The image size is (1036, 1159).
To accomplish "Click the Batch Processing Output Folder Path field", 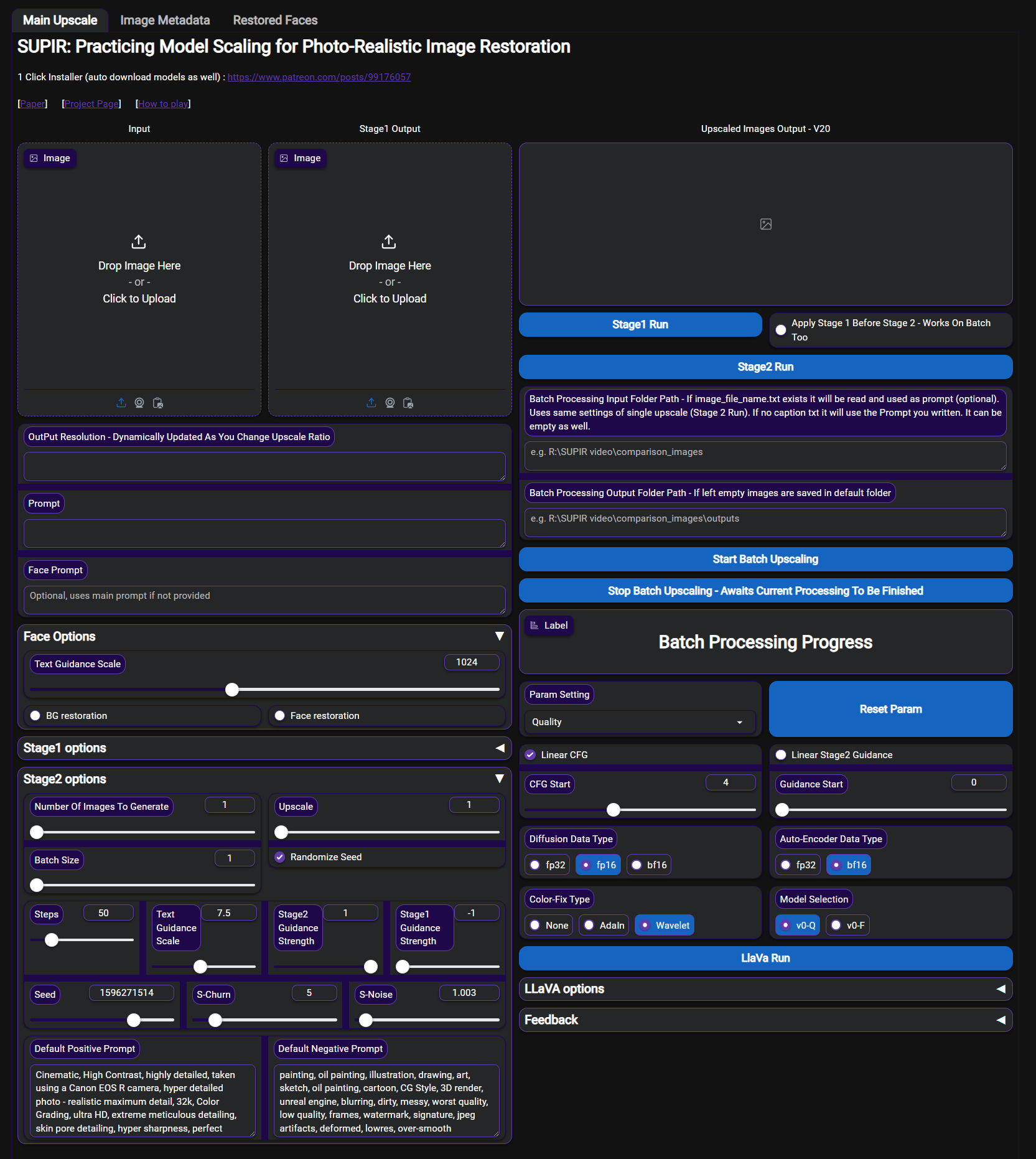I will coord(765,523).
